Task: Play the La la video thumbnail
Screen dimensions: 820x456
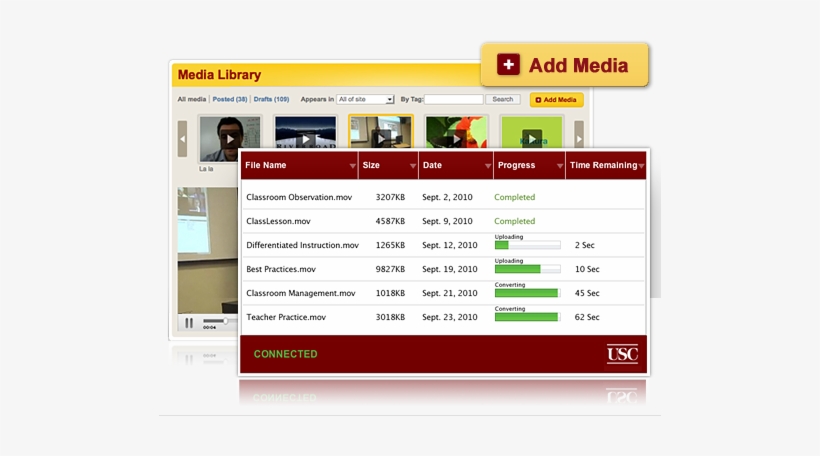Action: 230,139
